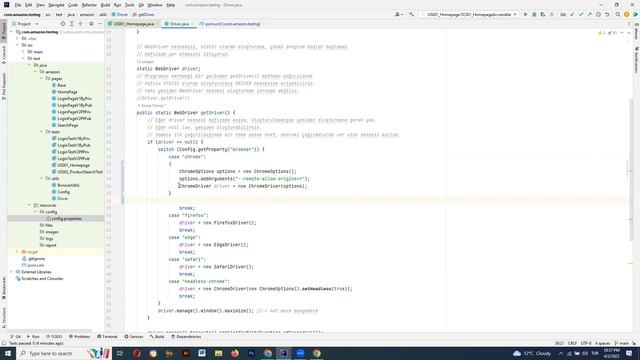Open the Bookmarks tool window

[x=4, y=288]
